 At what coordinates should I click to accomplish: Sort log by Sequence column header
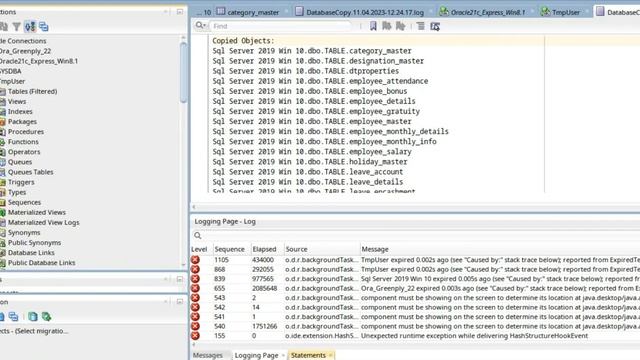coord(229,249)
